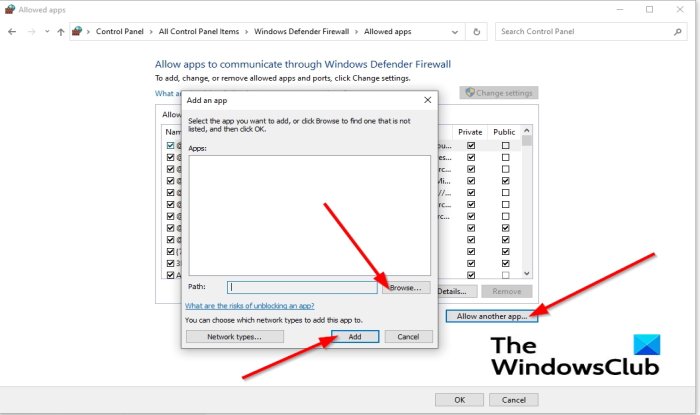Go up one level with up arrow
The height and width of the screenshot is (415, 700).
pyautogui.click(x=61, y=32)
